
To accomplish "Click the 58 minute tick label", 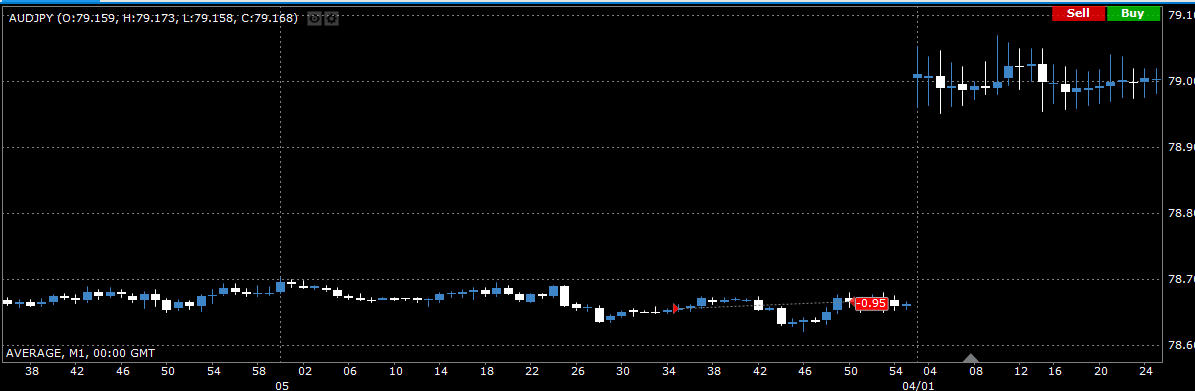I will coord(259,371).
